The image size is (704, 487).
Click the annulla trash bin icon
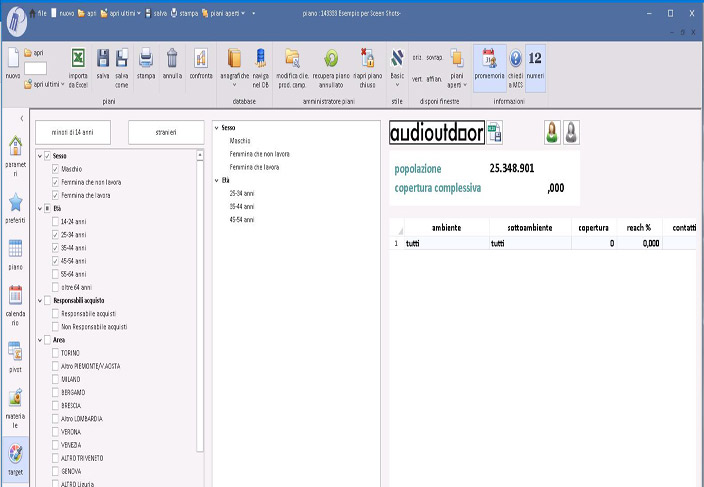(172, 59)
